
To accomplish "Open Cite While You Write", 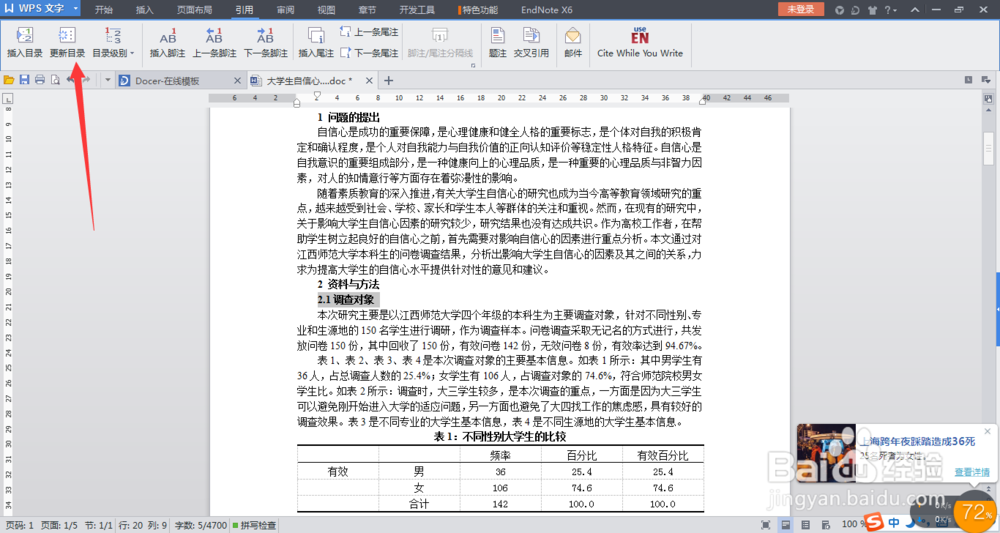I will pyautogui.click(x=640, y=43).
